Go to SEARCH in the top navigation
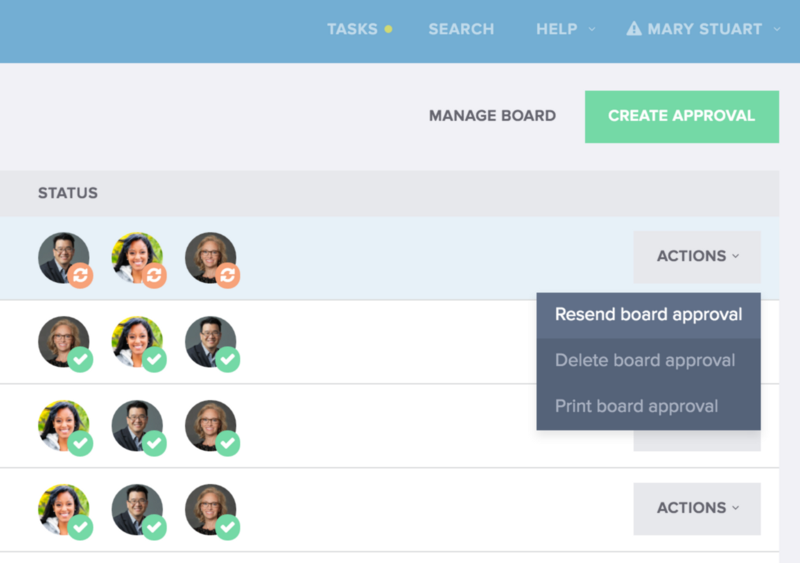This screenshot has width=800, height=563. click(x=461, y=29)
